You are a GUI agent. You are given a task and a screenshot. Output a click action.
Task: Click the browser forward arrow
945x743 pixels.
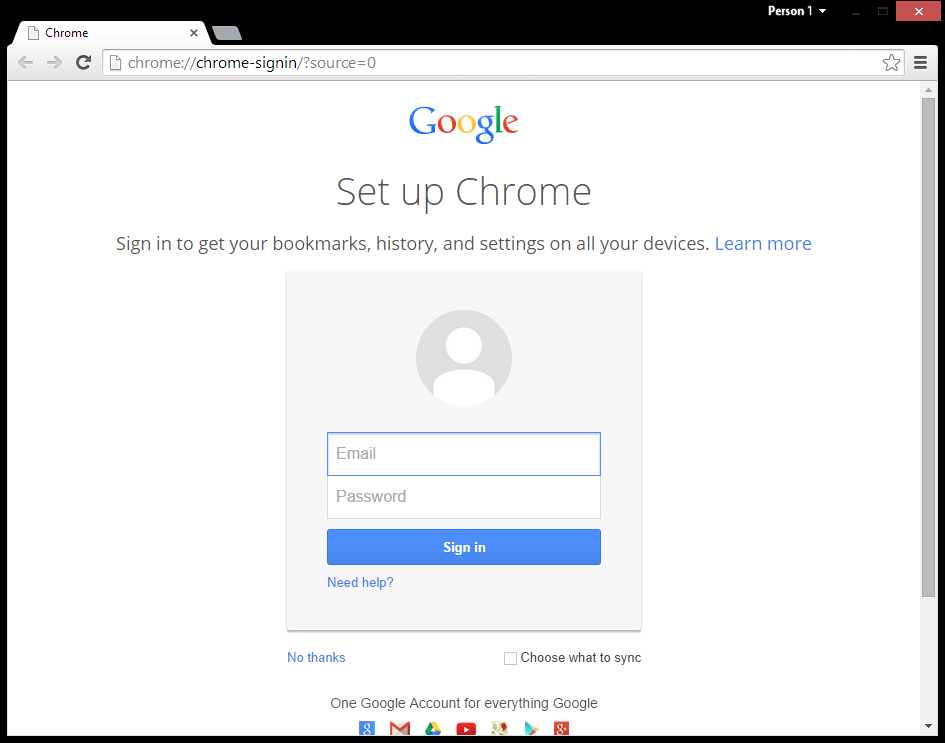tap(54, 63)
